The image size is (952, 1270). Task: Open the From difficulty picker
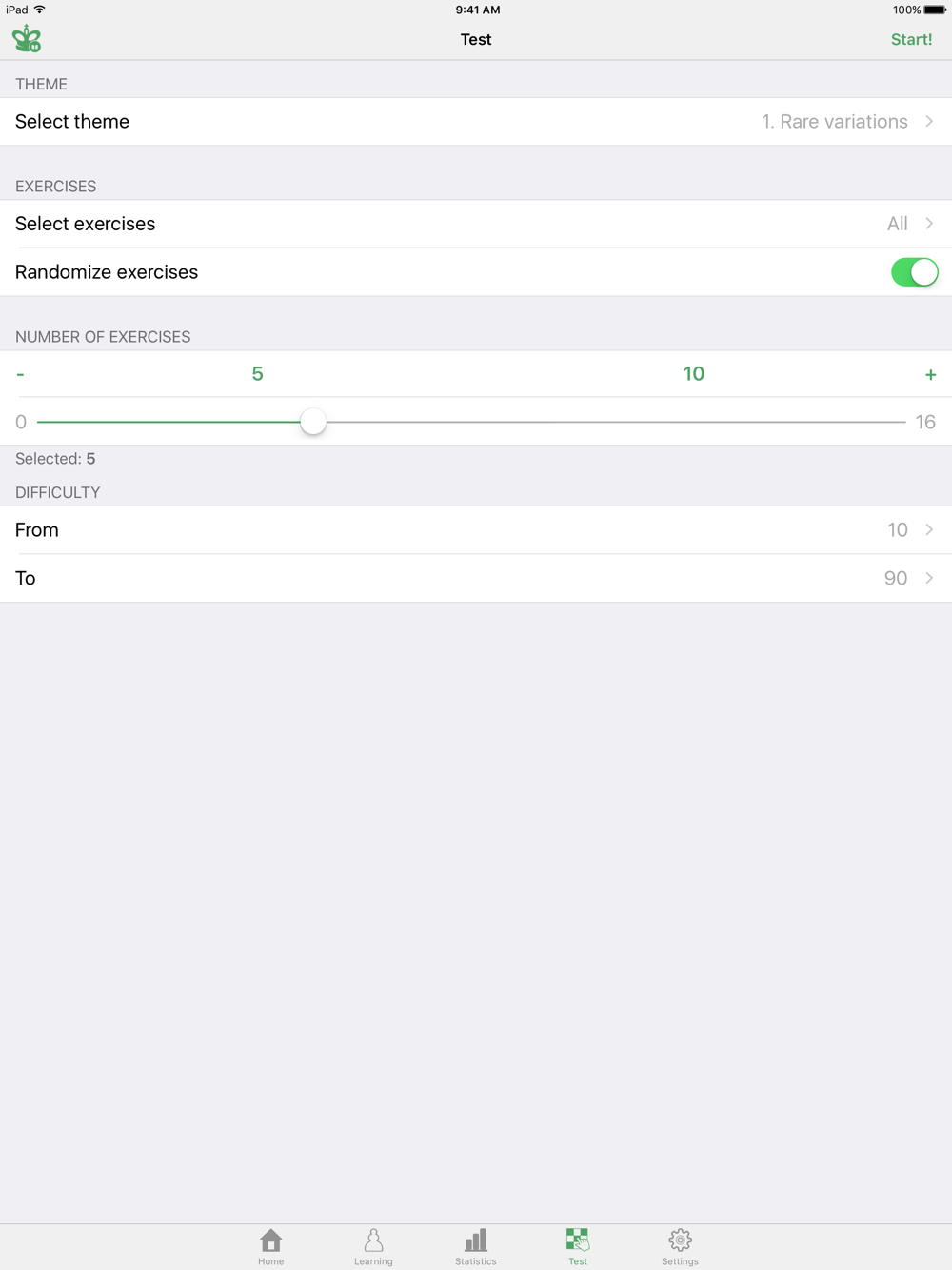pos(476,530)
